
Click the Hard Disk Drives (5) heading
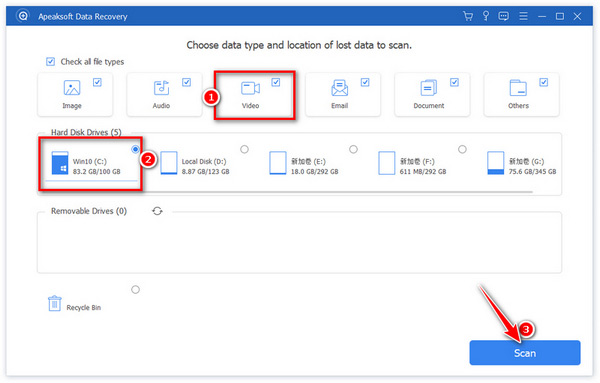click(86, 132)
